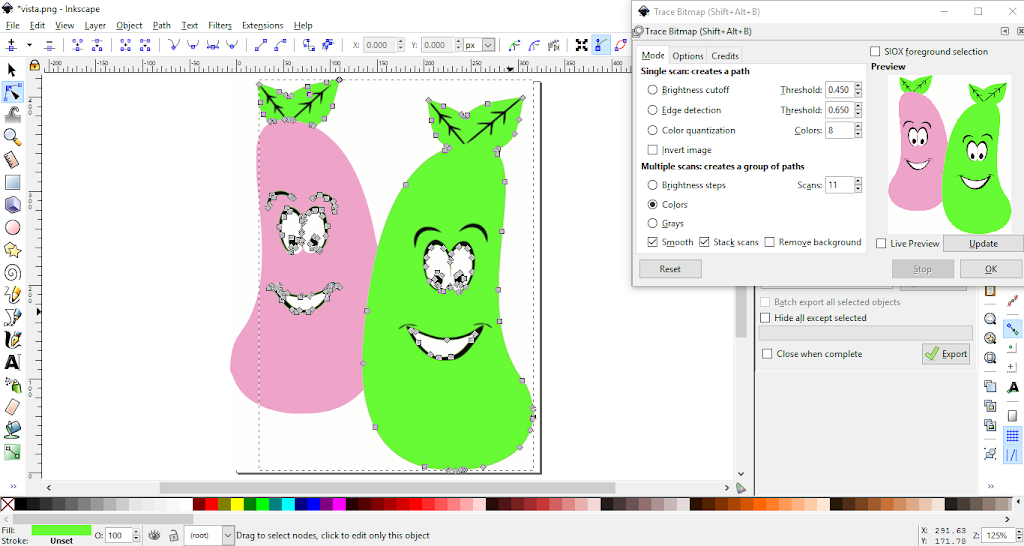This screenshot has width=1024, height=546.
Task: Click the Insert new nodes icon
Action: pos(11,45)
